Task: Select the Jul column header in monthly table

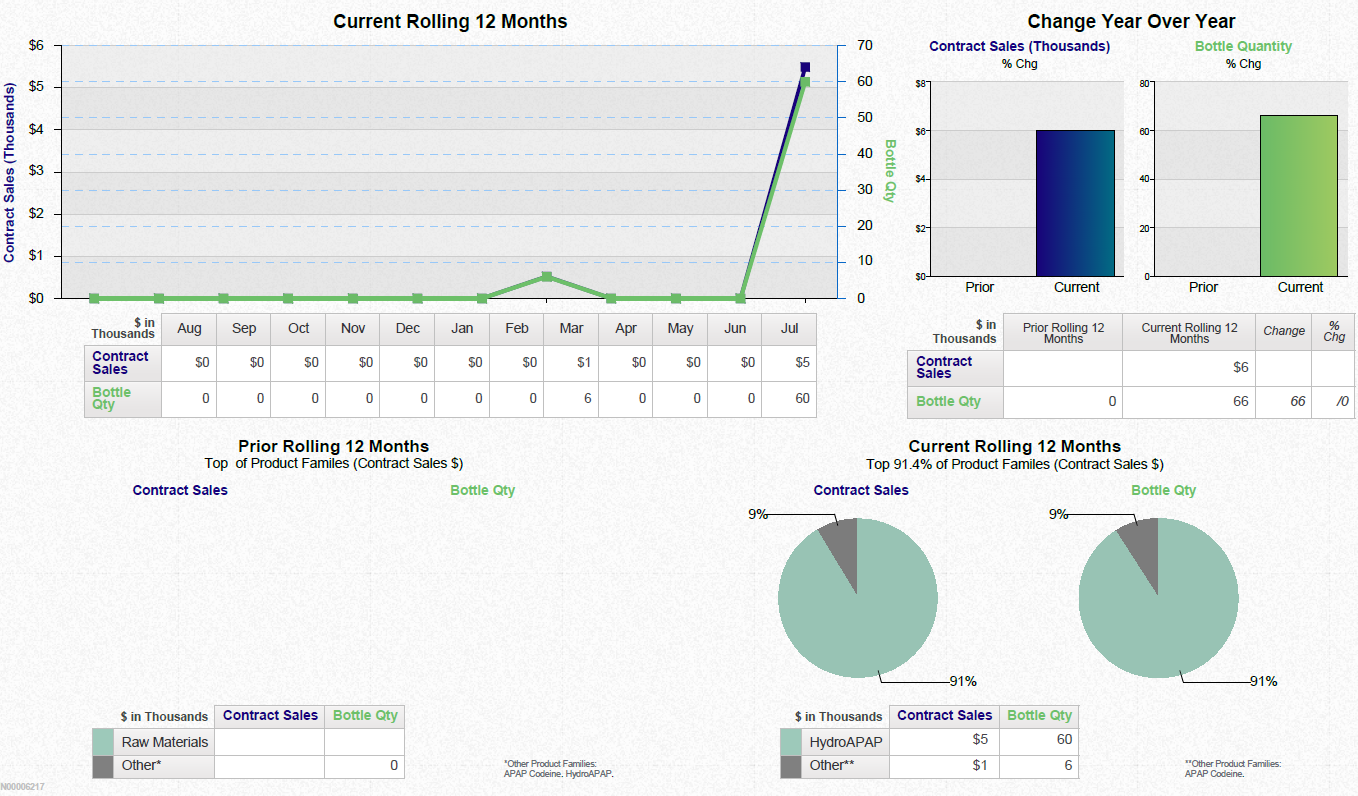Action: click(789, 328)
